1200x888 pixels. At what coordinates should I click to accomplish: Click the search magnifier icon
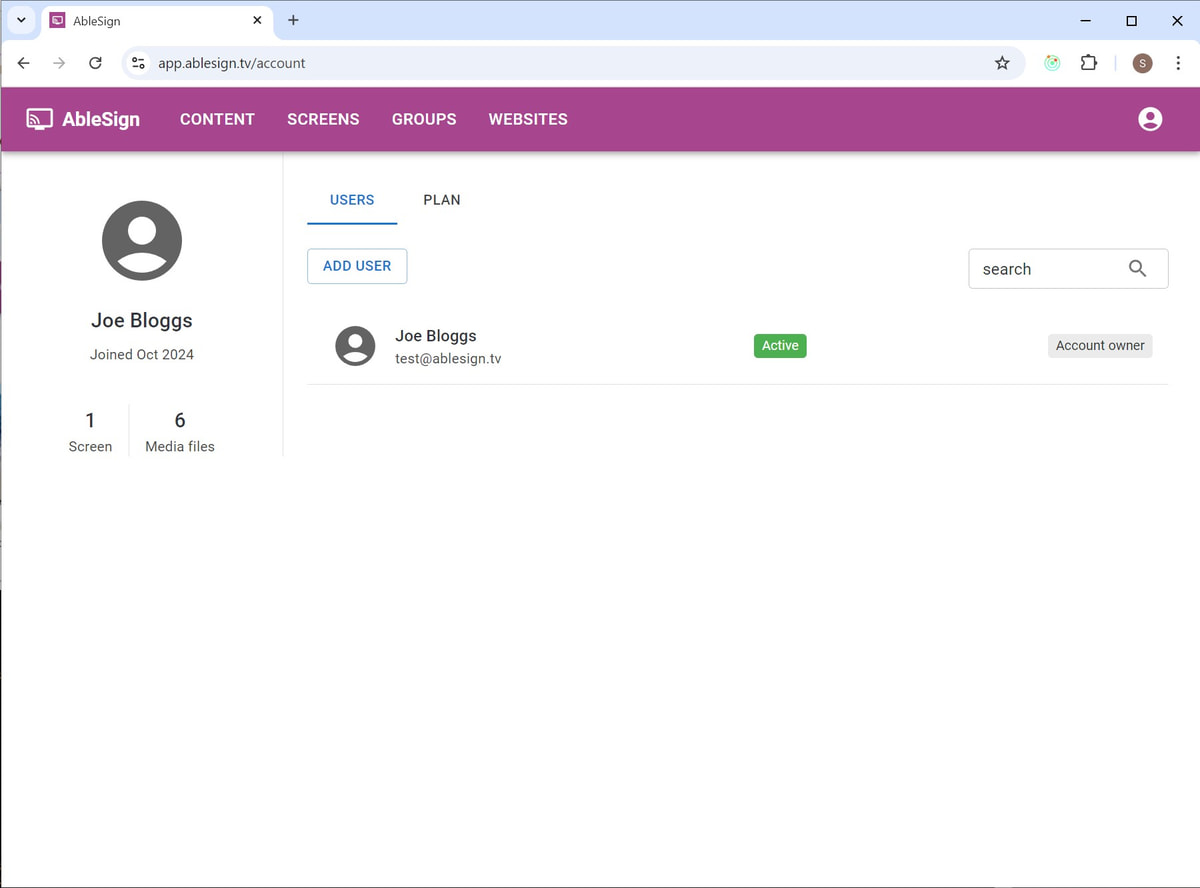click(1137, 268)
